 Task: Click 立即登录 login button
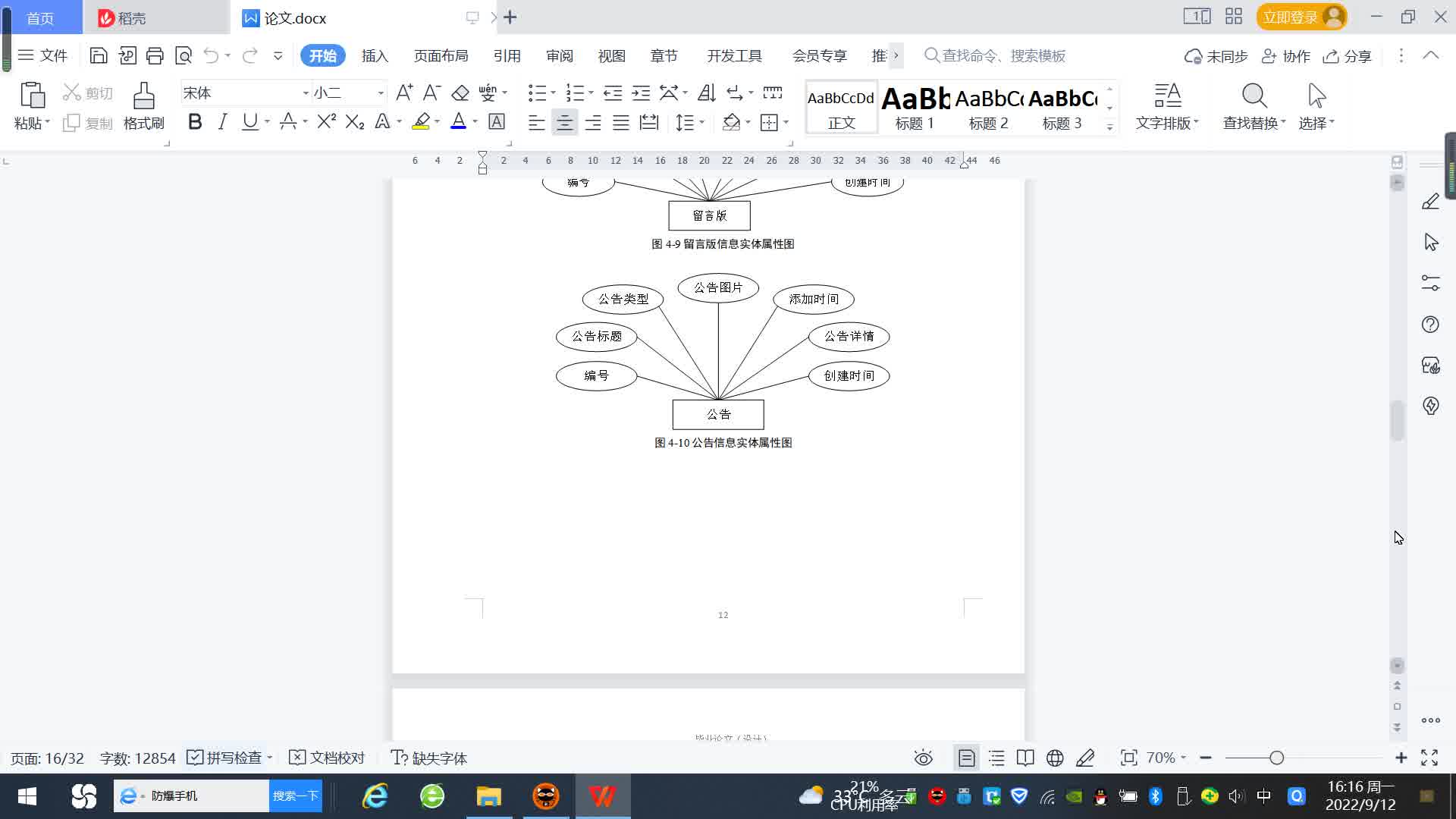coord(1301,17)
